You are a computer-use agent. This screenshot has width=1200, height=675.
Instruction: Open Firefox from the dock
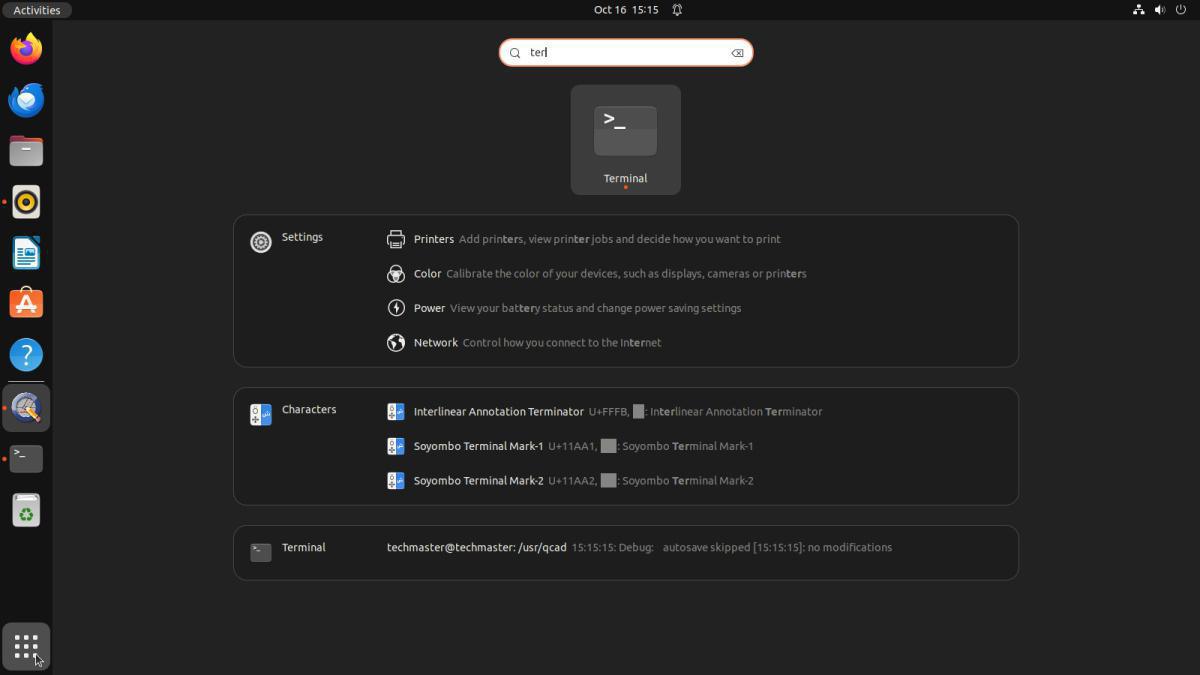(26, 49)
